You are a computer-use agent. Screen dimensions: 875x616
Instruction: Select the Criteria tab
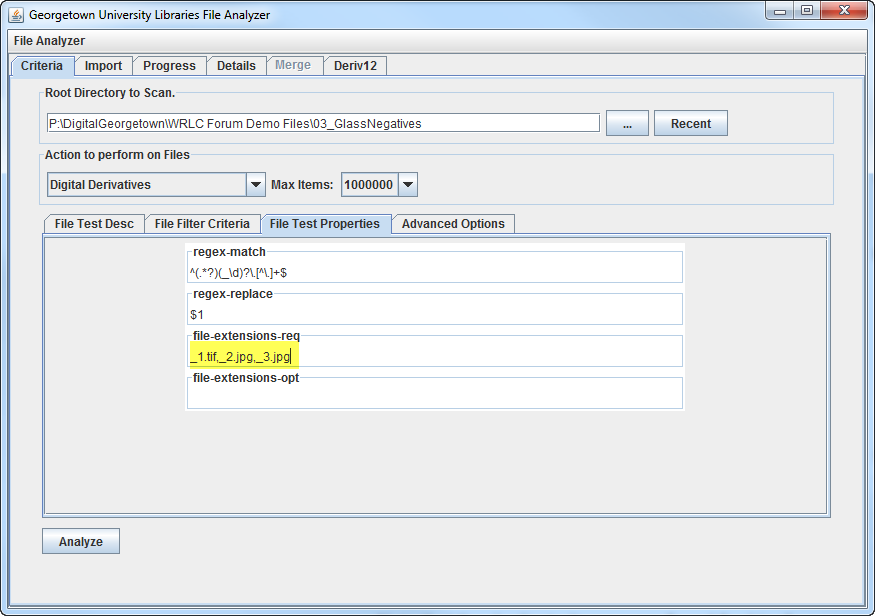42,66
